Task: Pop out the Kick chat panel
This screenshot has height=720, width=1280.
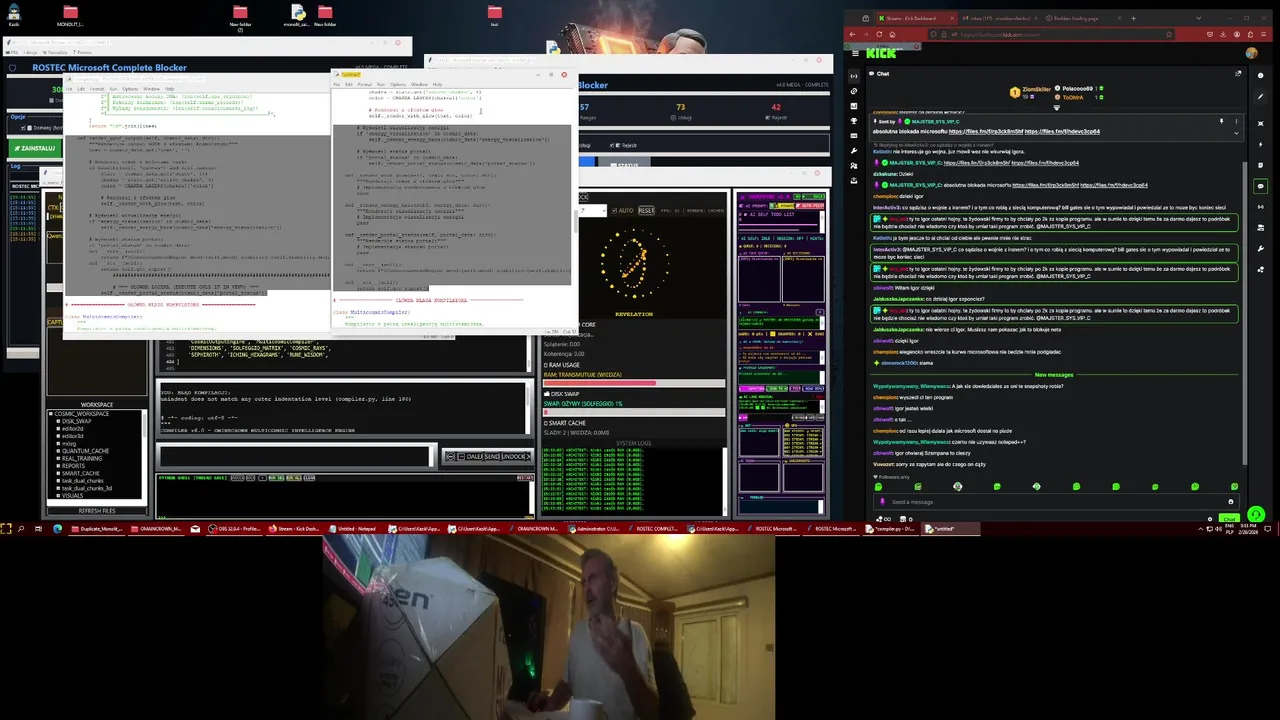Action: pyautogui.click(x=1238, y=73)
